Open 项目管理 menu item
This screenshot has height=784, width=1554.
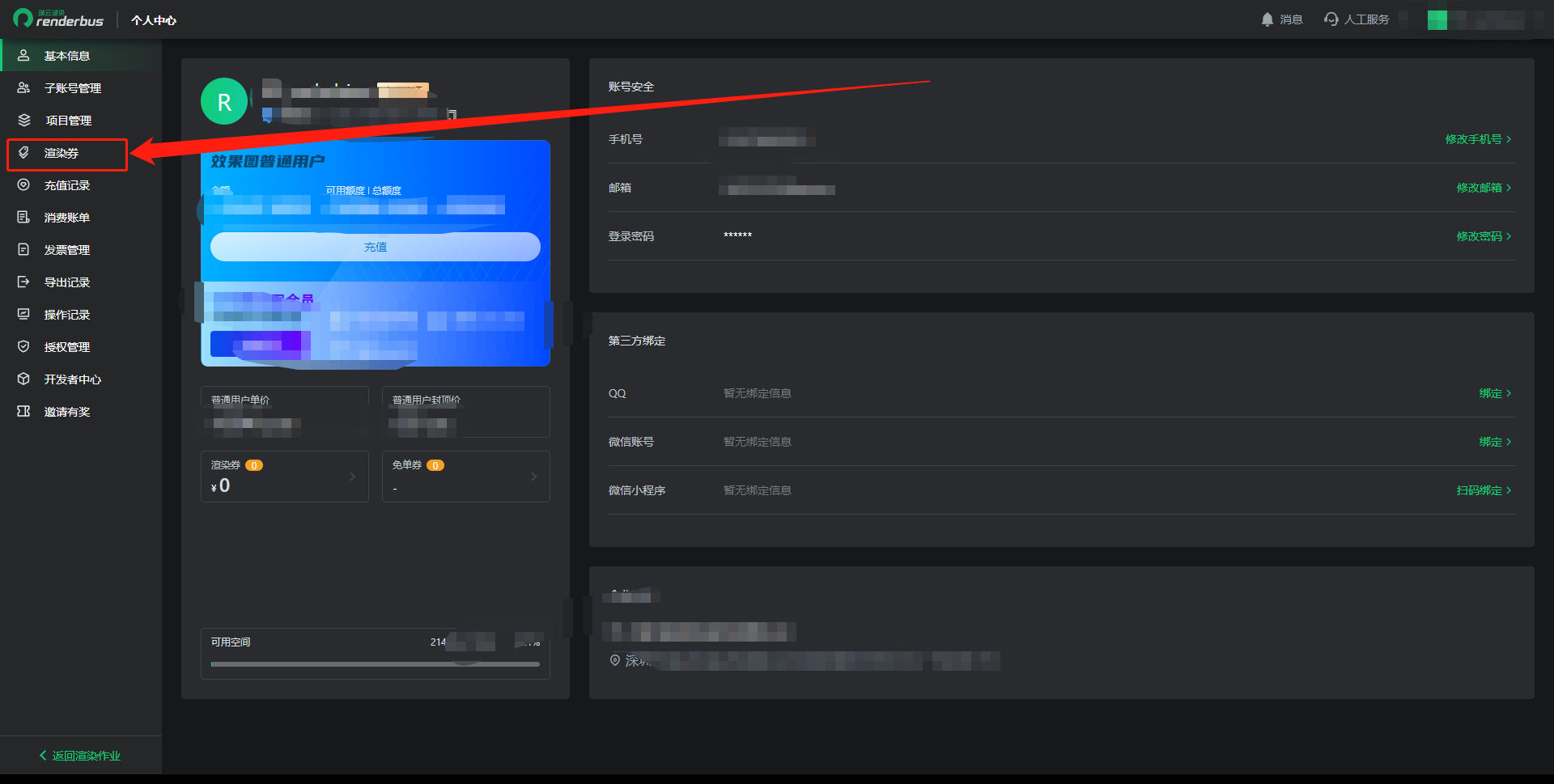point(81,120)
